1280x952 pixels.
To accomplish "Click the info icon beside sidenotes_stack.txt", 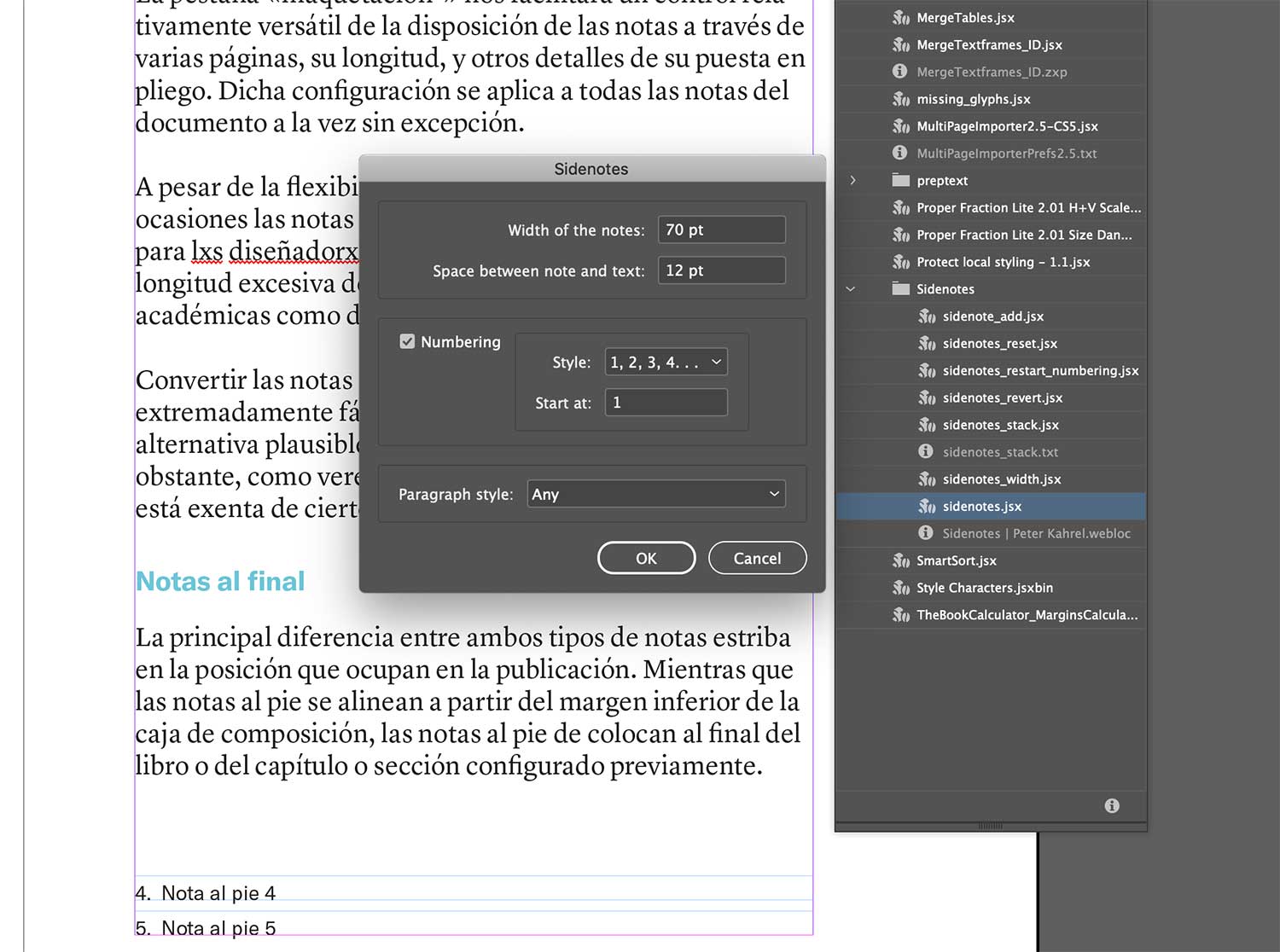I will point(926,451).
